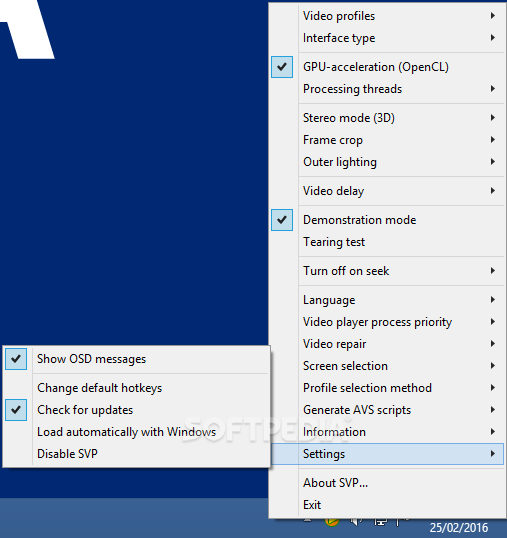The image size is (507, 538).
Task: Open the volume speaker tray icon
Action: pyautogui.click(x=356, y=522)
